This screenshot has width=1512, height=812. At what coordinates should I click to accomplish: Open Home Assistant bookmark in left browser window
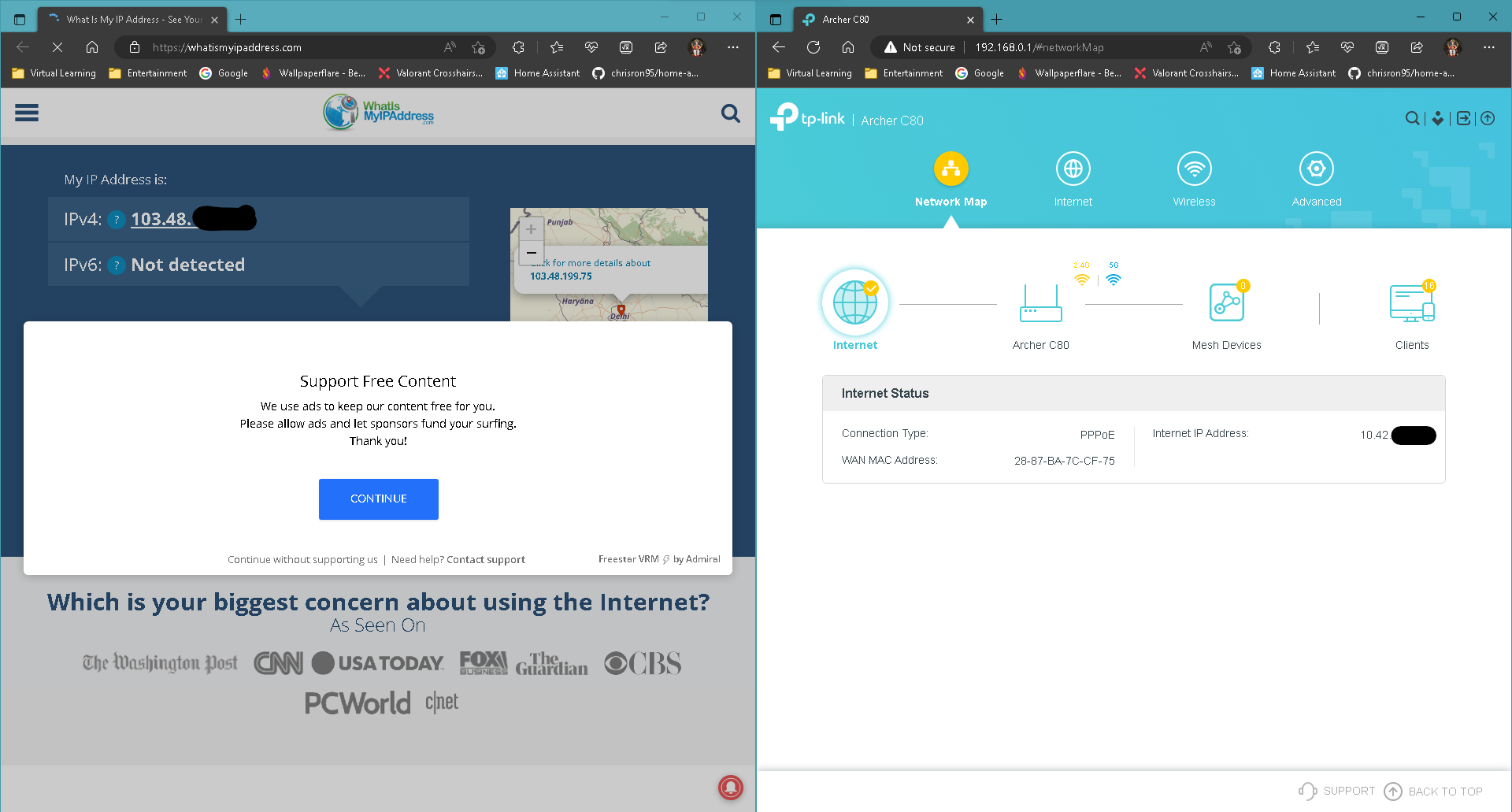tap(538, 73)
